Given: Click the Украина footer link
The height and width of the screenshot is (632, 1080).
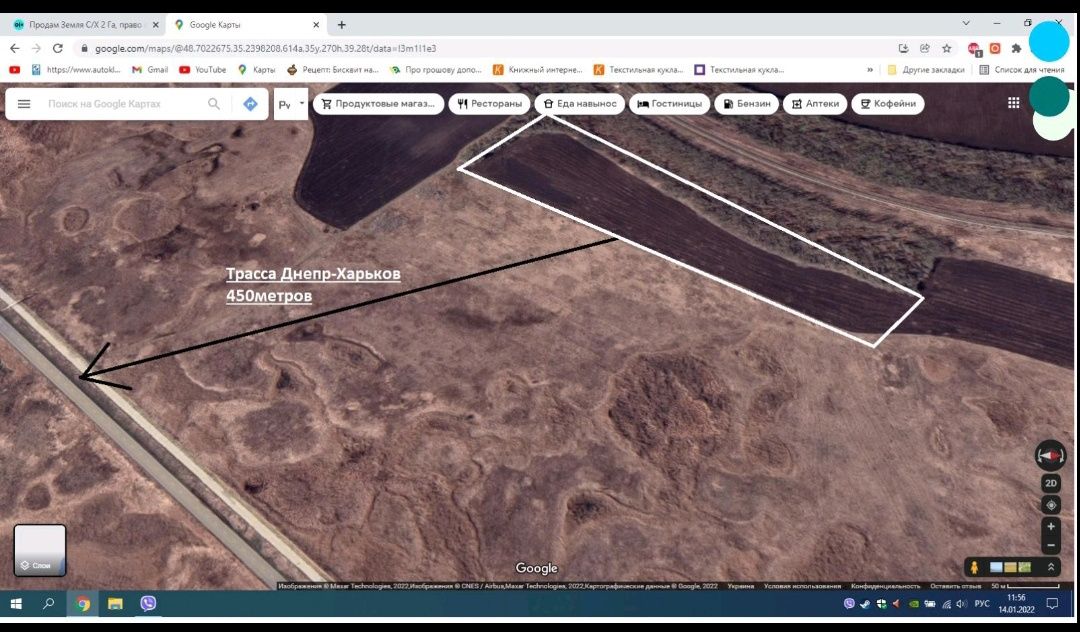Looking at the screenshot, I should click(740, 586).
